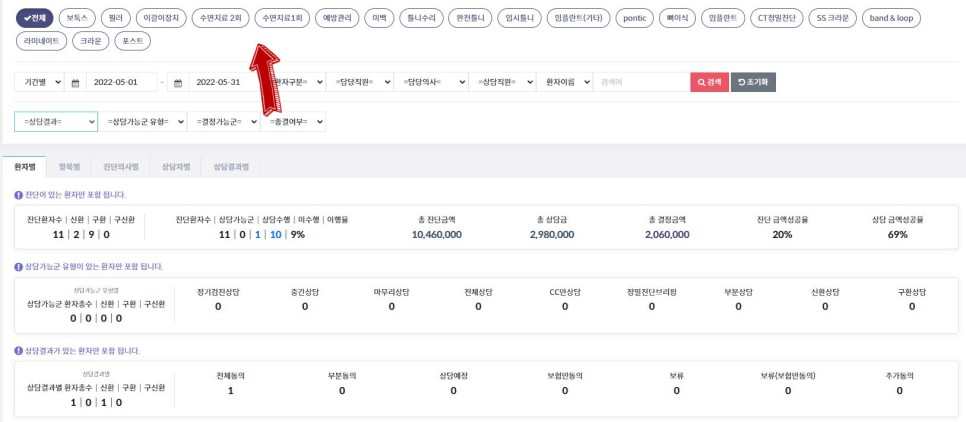Expand the =상담결과= dropdown
This screenshot has height=422, width=966.
click(x=56, y=121)
